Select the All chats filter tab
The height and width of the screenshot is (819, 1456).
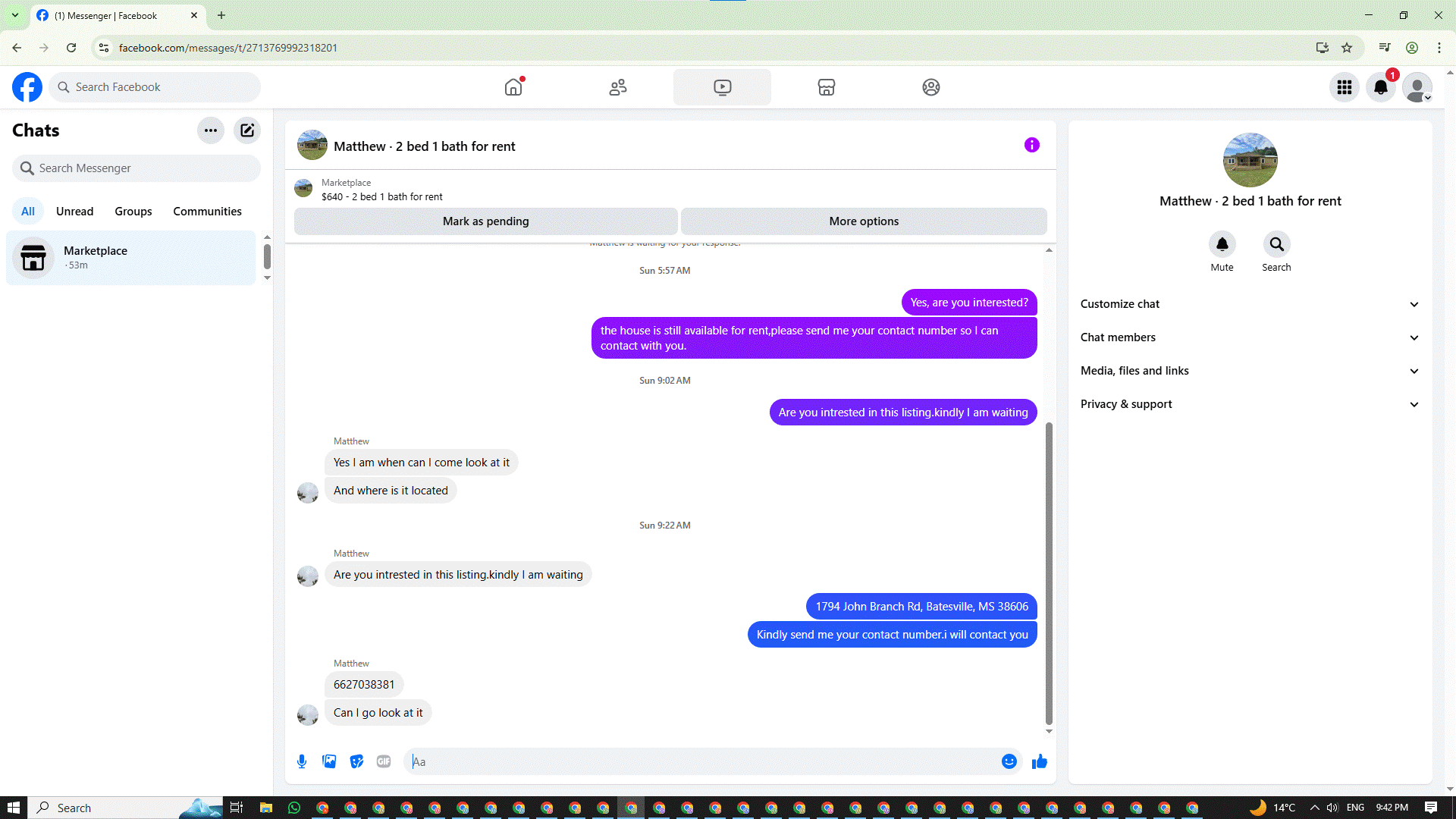tap(28, 212)
